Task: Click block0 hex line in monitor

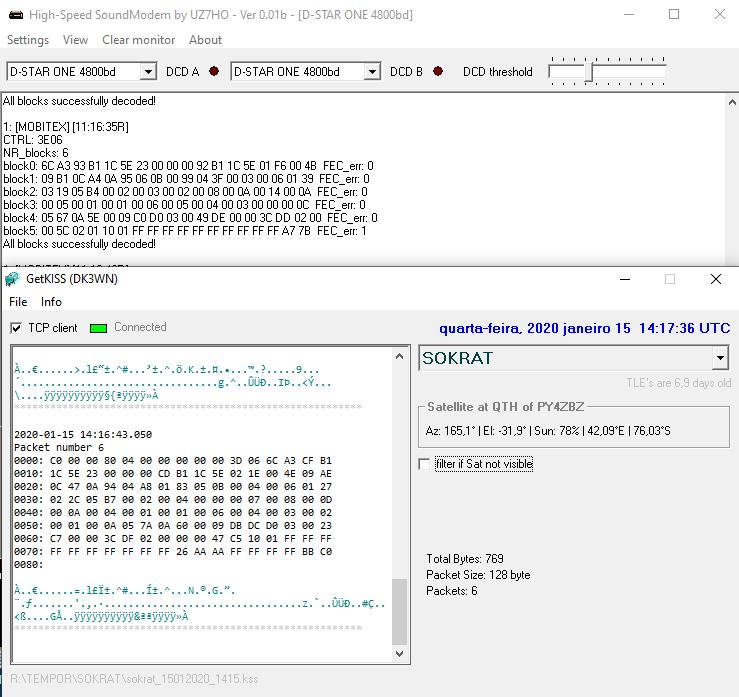Action: 188,166
